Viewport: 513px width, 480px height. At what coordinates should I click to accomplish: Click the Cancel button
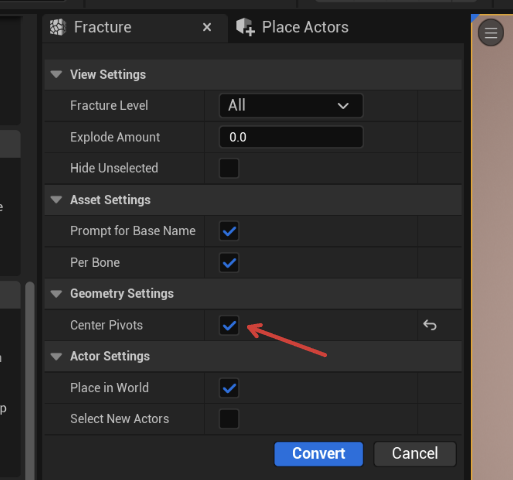point(415,454)
